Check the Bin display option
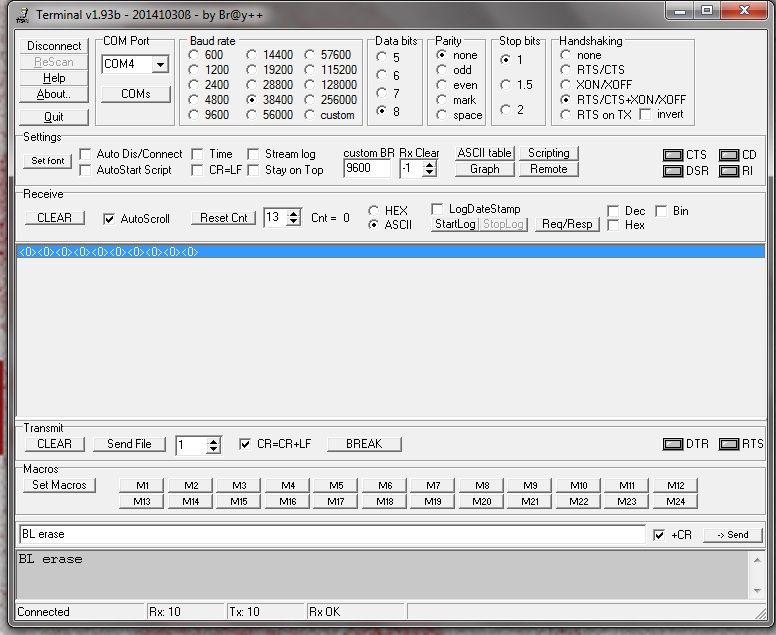776x635 pixels. (x=661, y=211)
